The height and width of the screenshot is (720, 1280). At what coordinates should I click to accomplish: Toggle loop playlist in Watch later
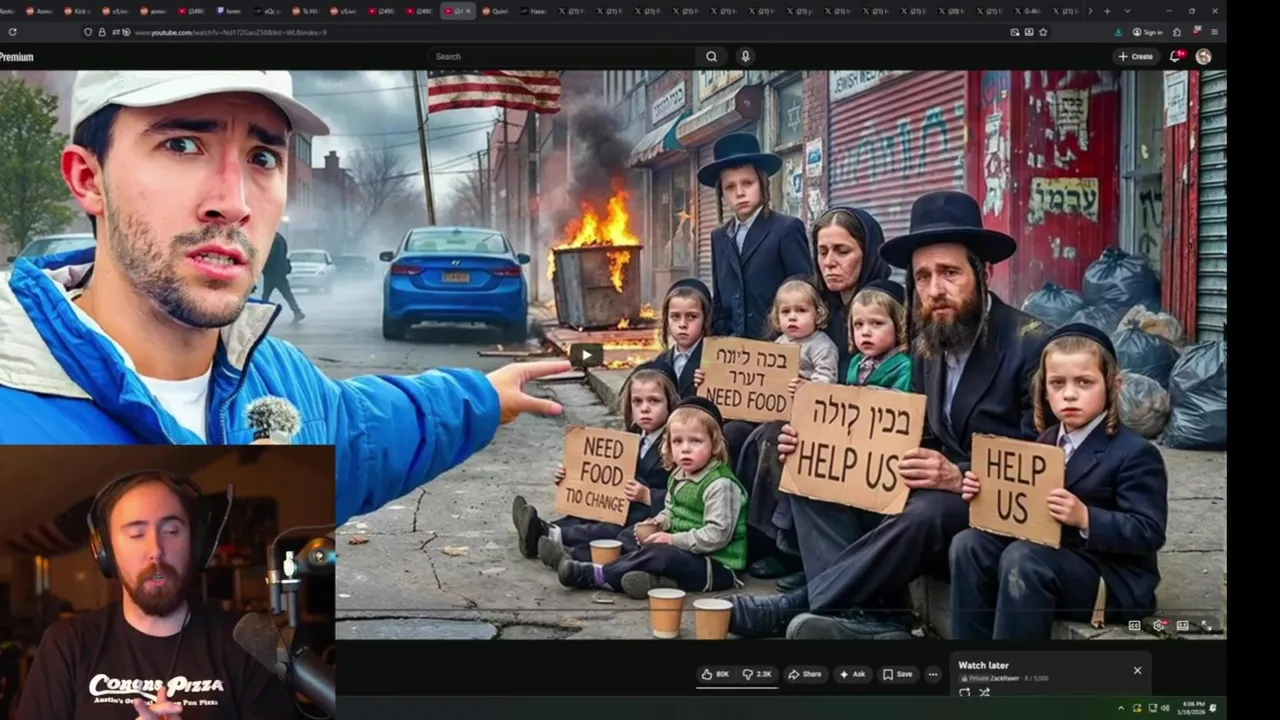tap(964, 692)
